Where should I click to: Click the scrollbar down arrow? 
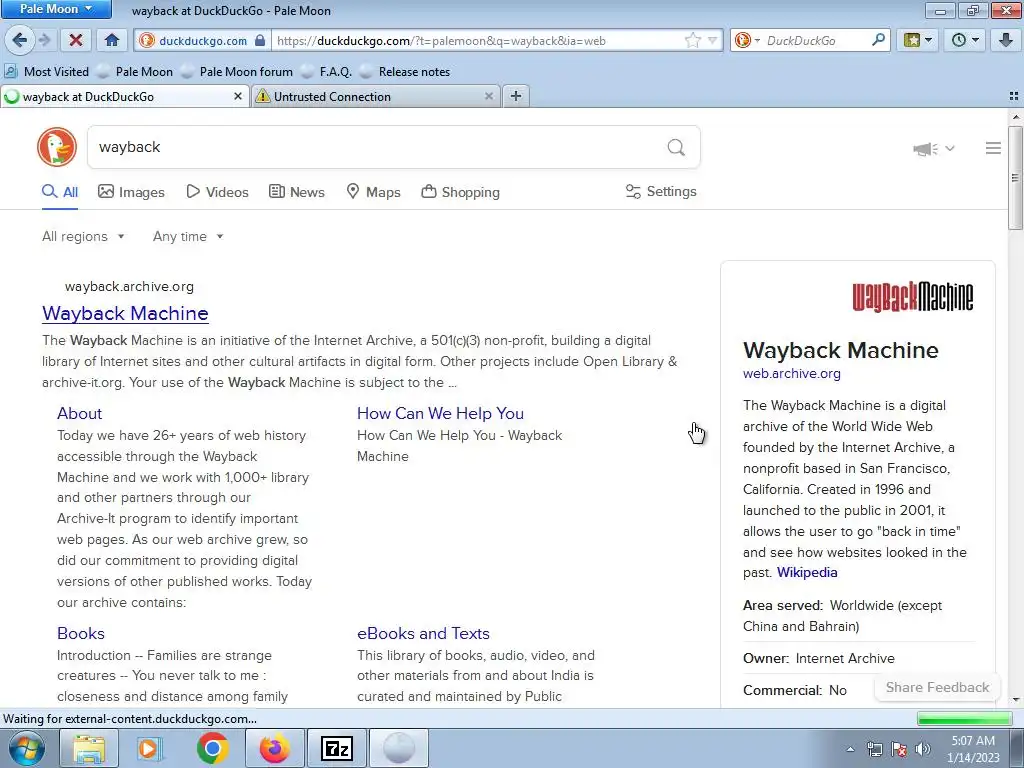(1015, 700)
